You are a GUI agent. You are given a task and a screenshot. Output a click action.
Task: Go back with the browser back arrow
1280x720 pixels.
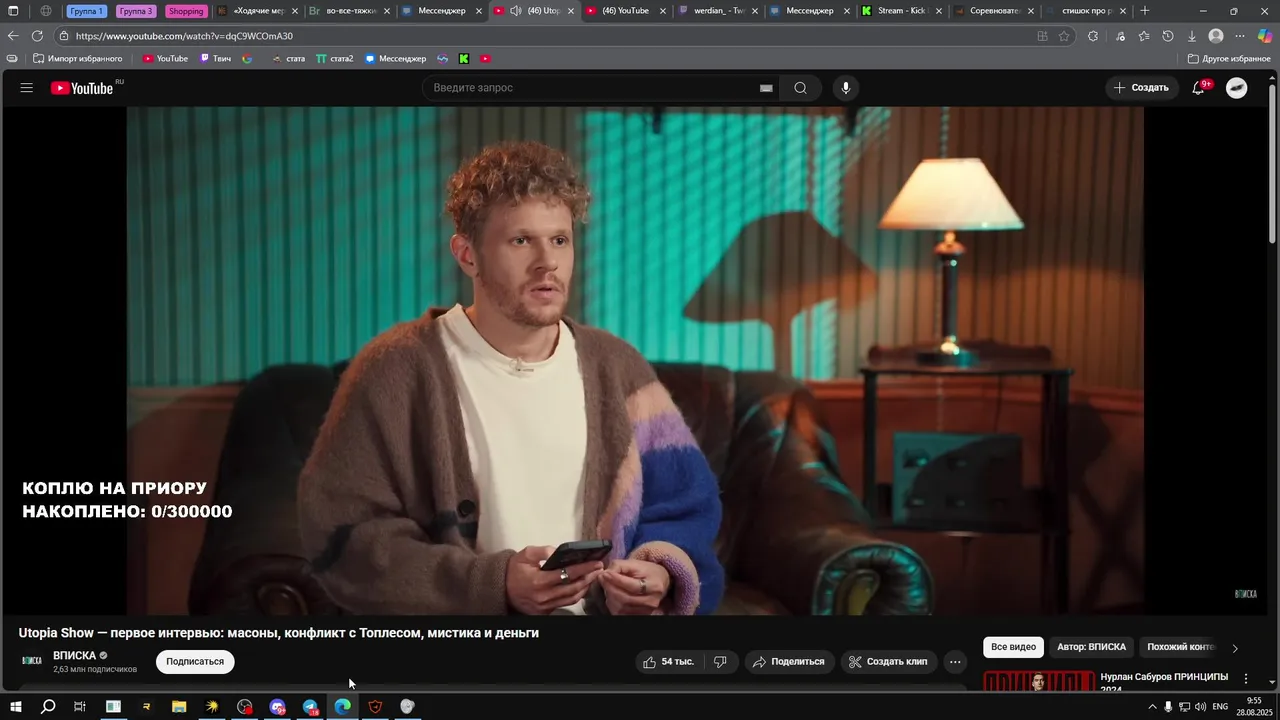coord(13,36)
